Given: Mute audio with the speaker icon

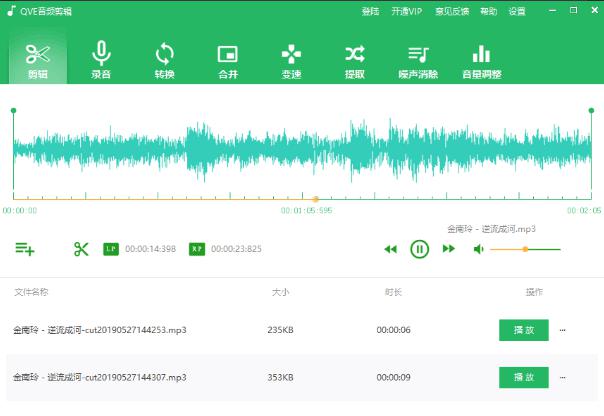Looking at the screenshot, I should tap(480, 249).
